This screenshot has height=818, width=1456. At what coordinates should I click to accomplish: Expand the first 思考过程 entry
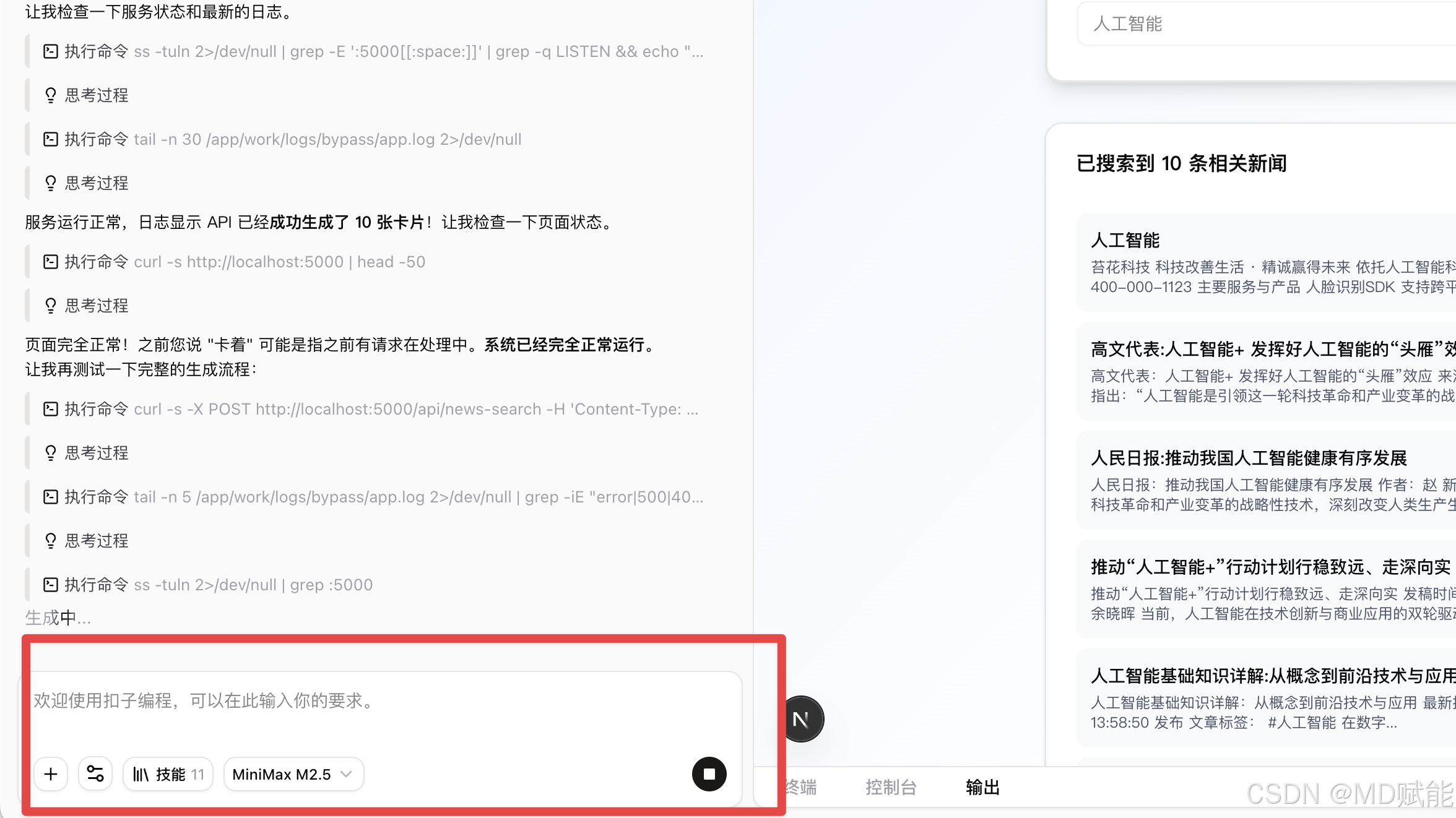pos(94,95)
